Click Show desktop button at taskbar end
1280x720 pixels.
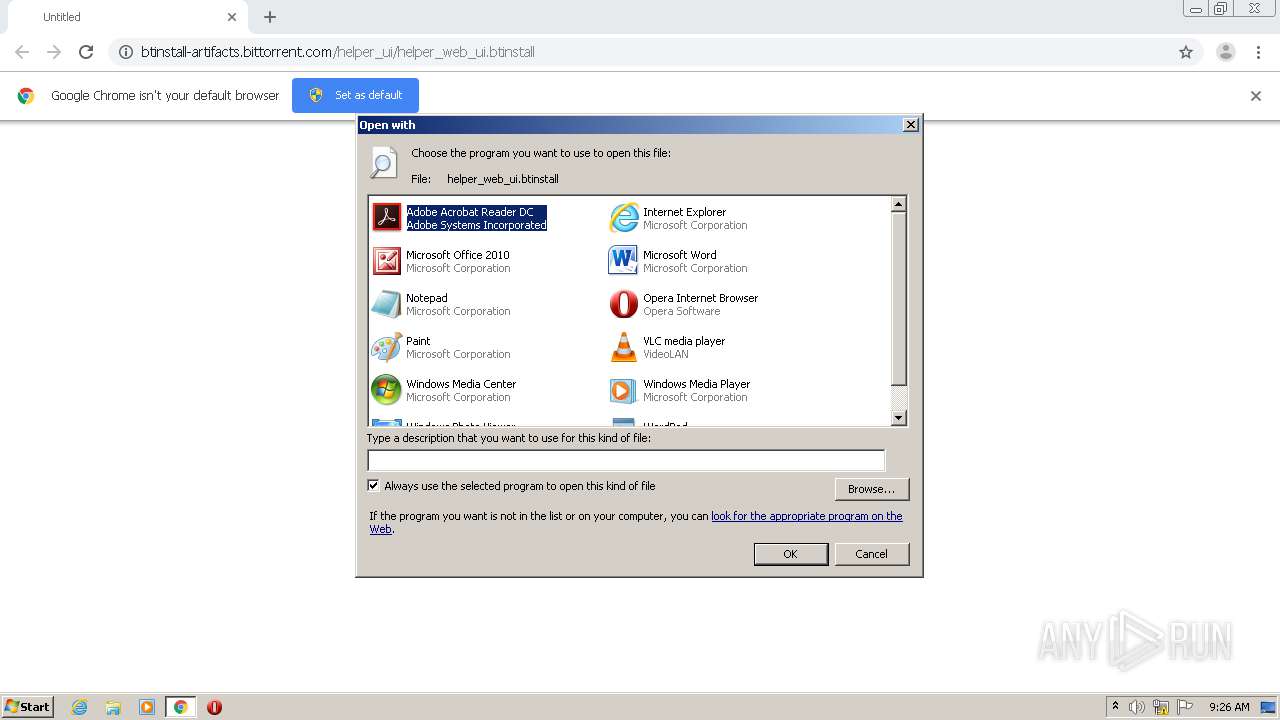1268,707
